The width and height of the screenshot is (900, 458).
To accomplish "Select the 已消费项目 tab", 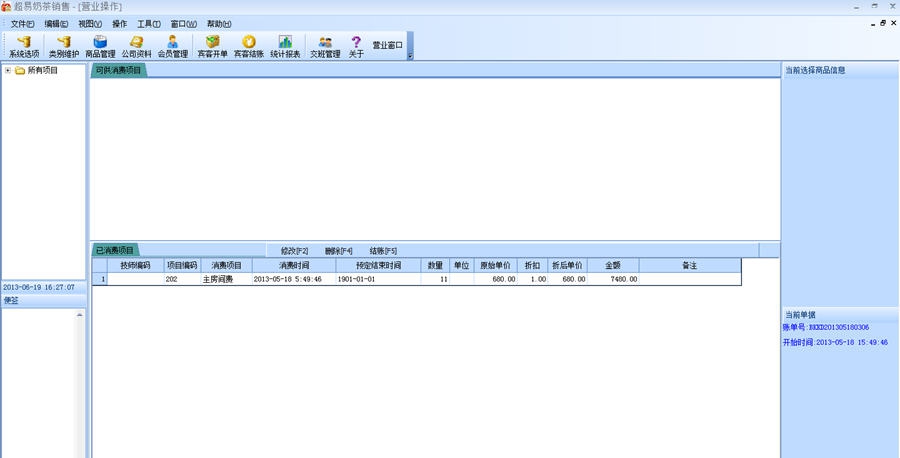I will coord(115,250).
